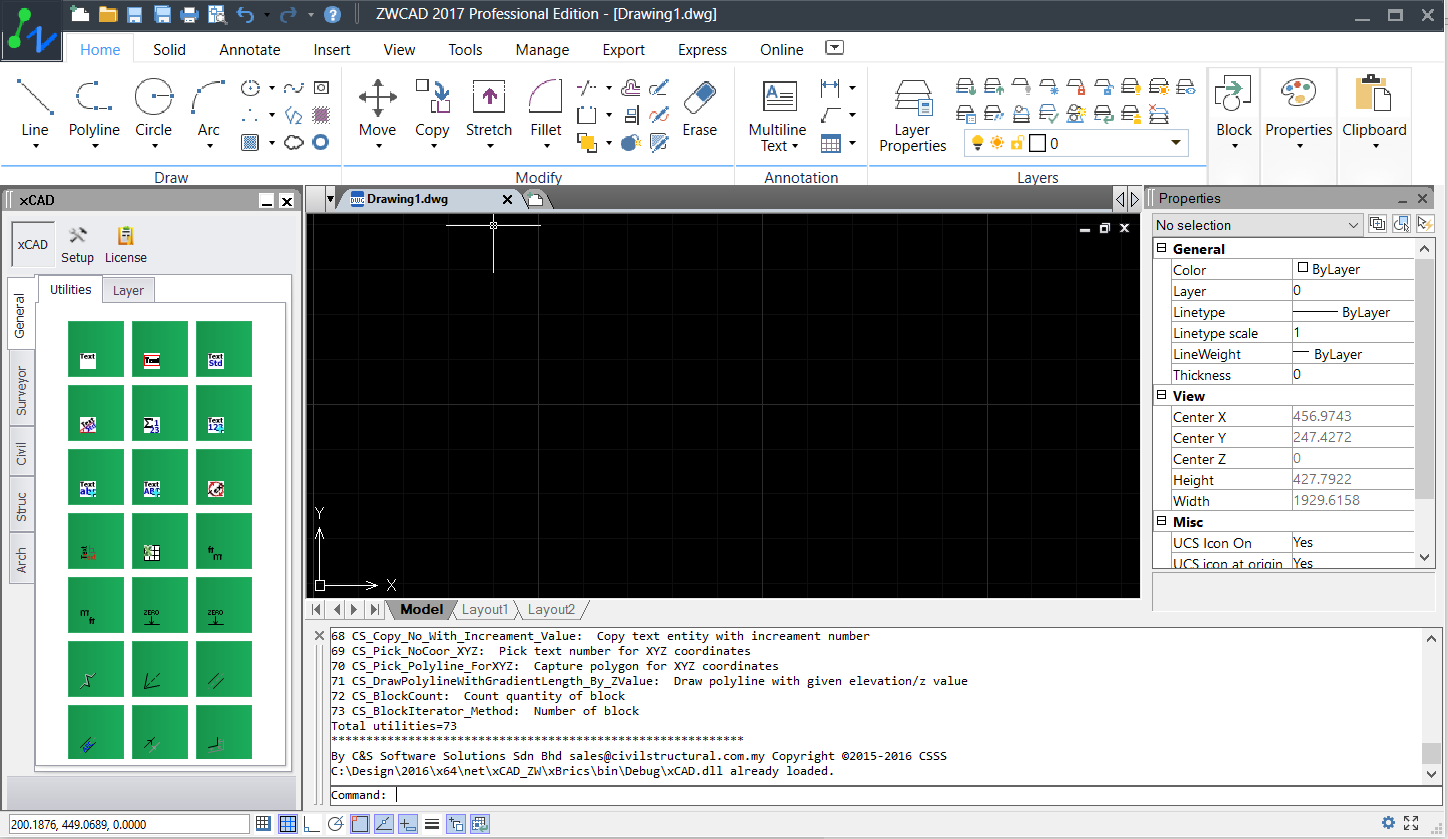
Task: Click the Multiline Text tool icon
Action: [x=778, y=98]
